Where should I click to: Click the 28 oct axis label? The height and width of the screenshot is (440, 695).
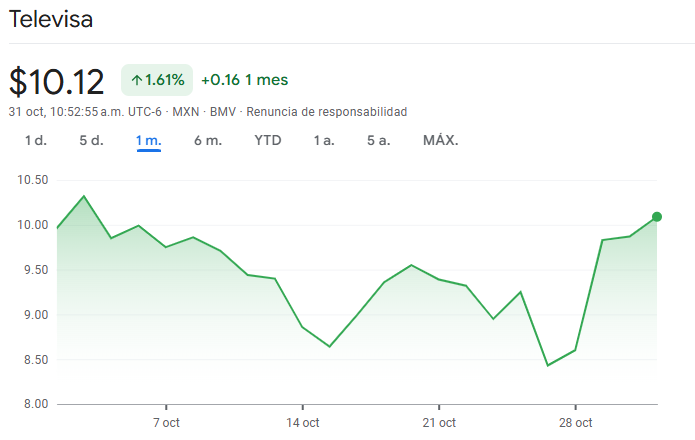pyautogui.click(x=575, y=423)
